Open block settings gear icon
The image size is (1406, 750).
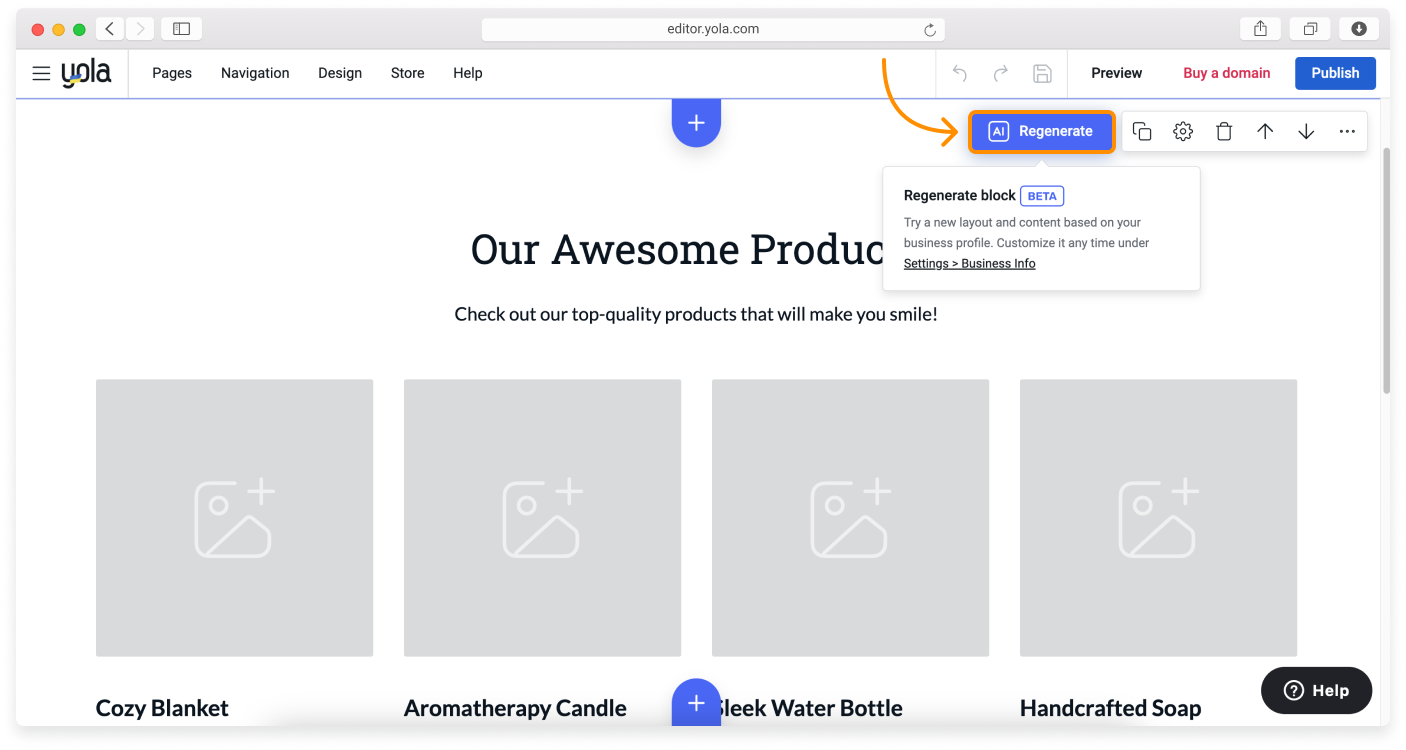1183,131
